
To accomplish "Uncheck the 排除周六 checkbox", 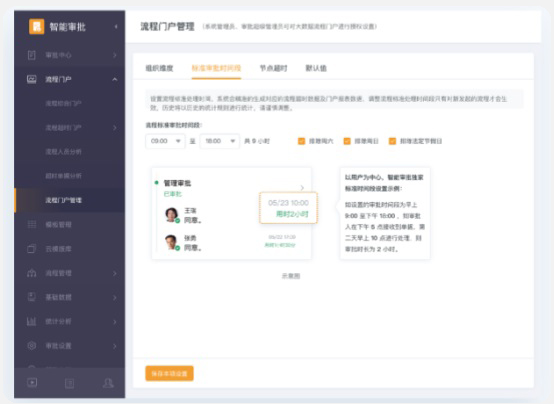I will [301, 141].
